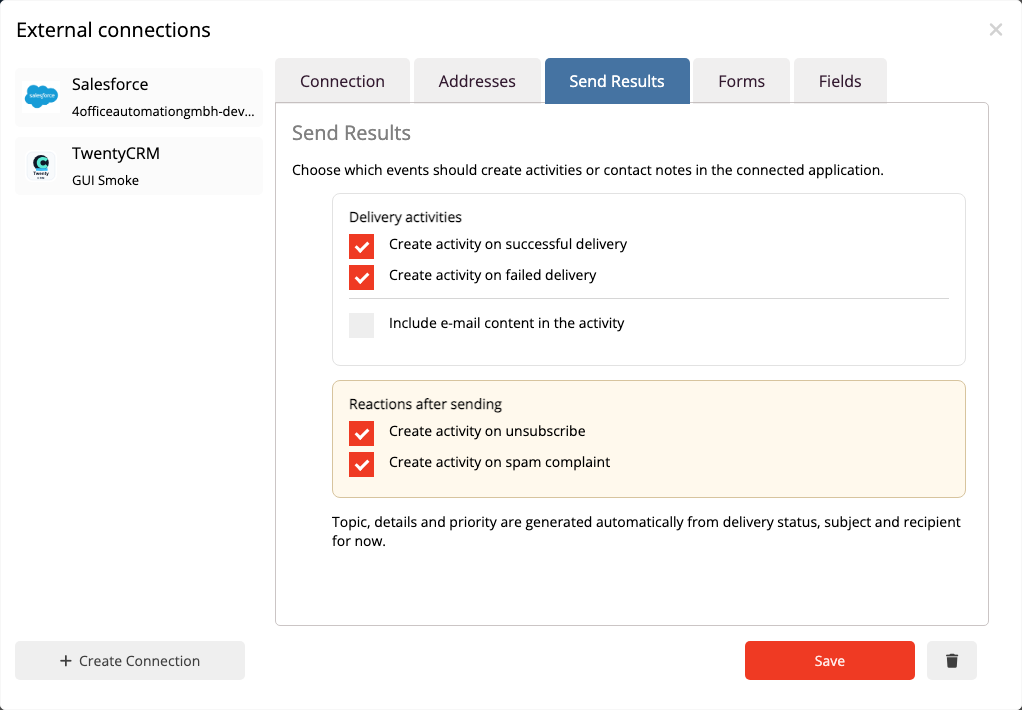The width and height of the screenshot is (1022, 710).
Task: Open the Fields tab
Action: (840, 81)
